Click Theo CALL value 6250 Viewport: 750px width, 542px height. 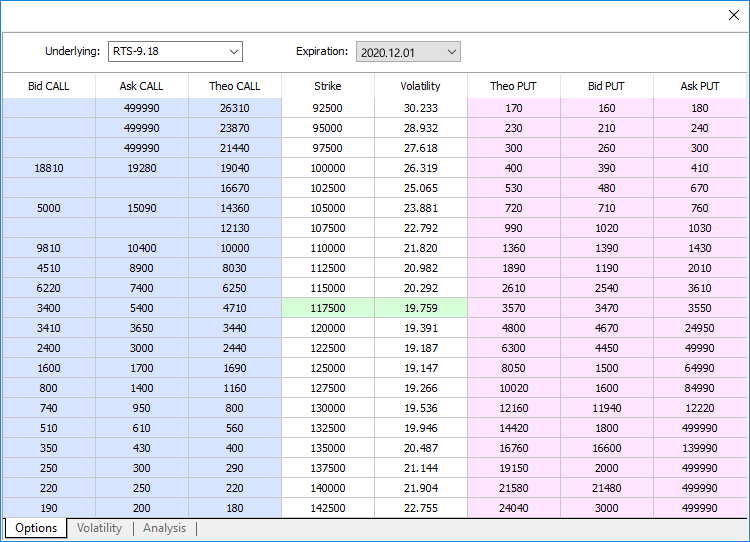click(234, 288)
